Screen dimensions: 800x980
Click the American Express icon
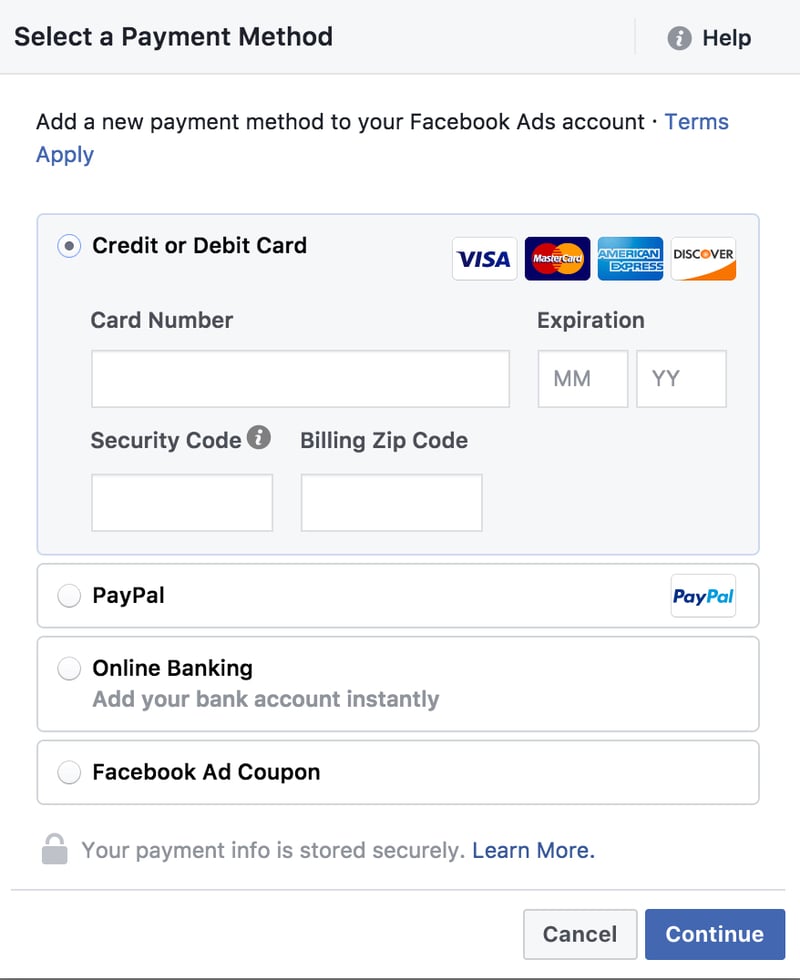tap(630, 259)
